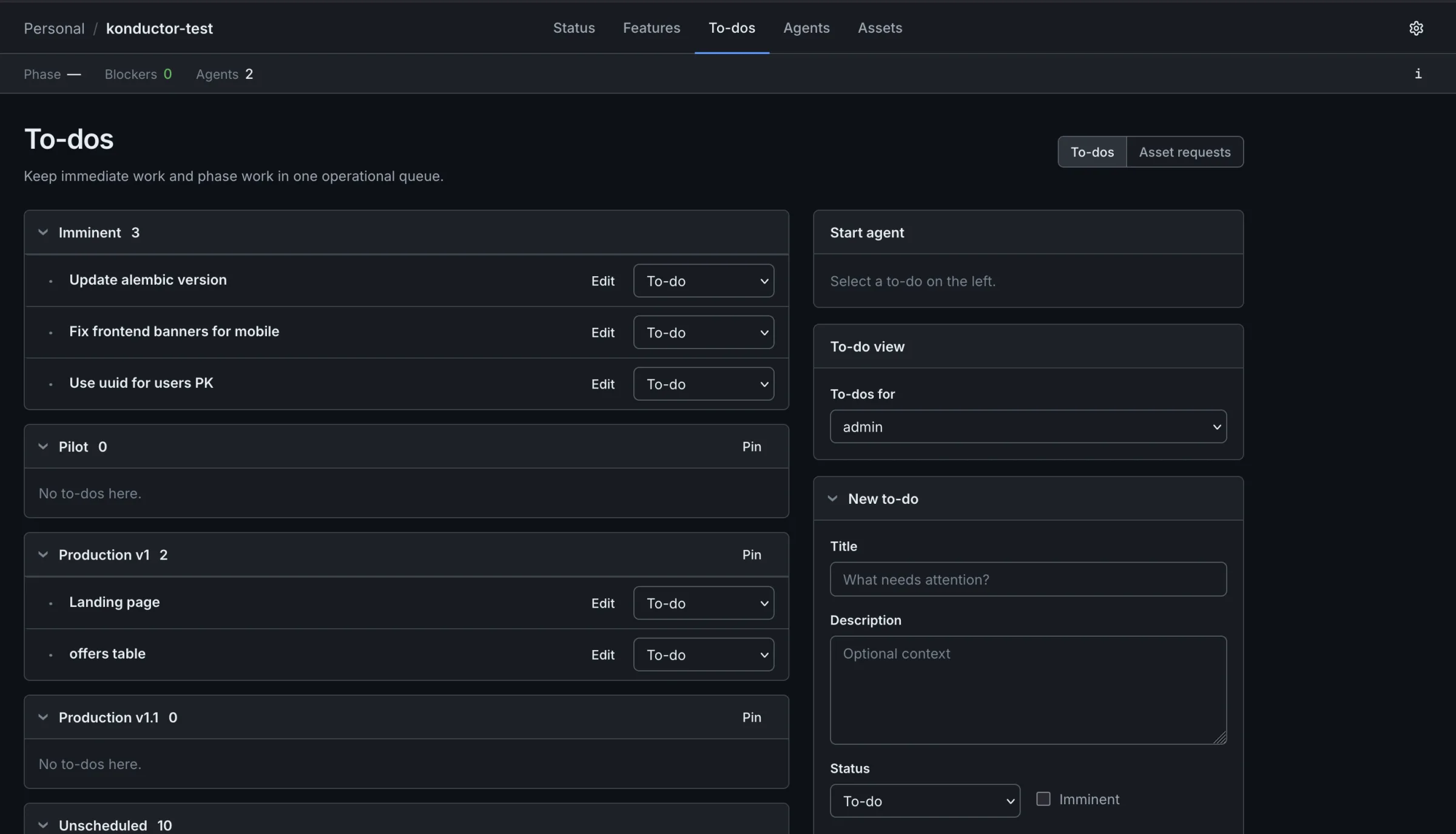Edit the Landing page to-do
Screen dimensions: 1456x834
pos(603,603)
